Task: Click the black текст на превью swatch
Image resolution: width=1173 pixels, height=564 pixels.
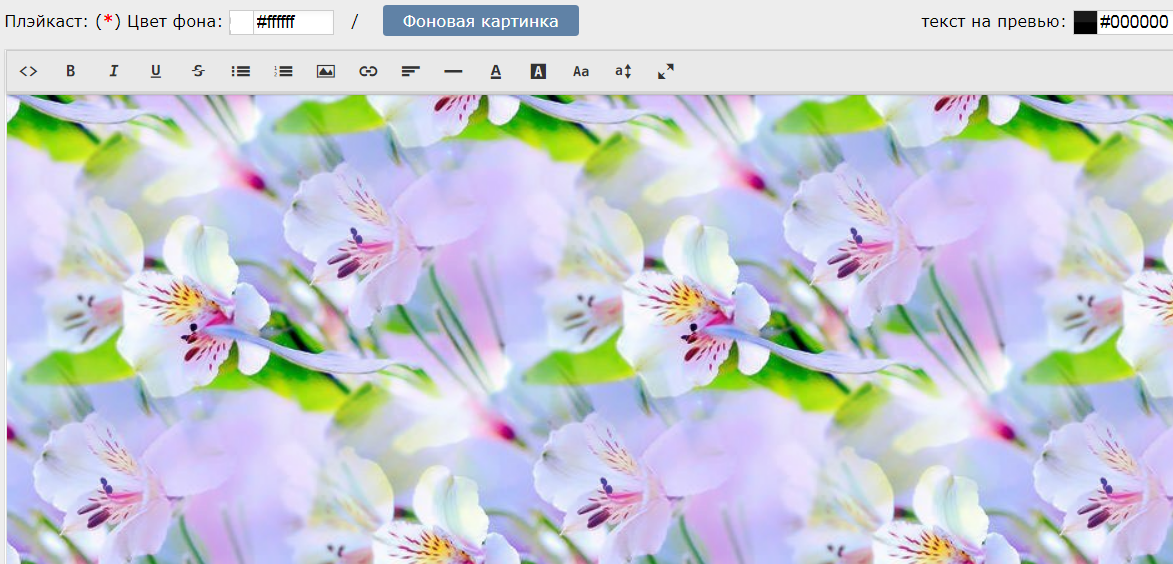Action: click(1085, 23)
